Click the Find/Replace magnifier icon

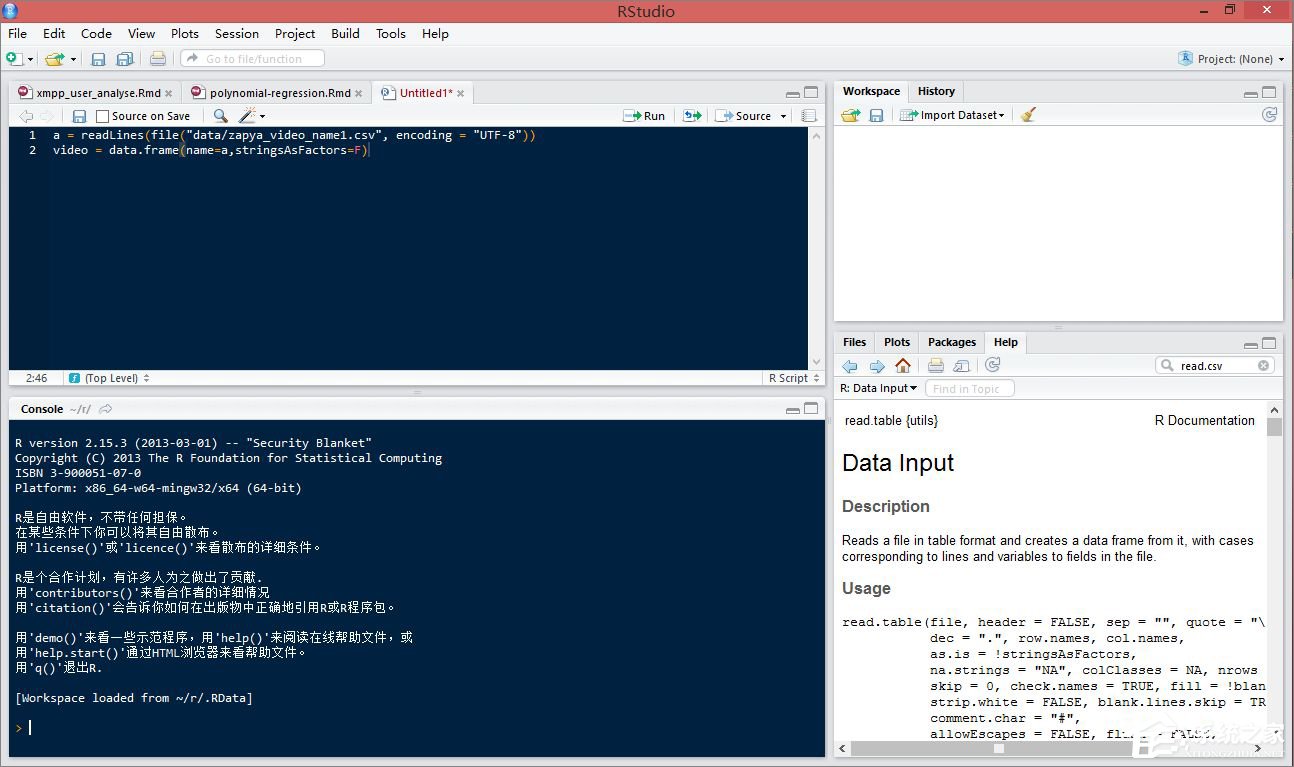[x=220, y=116]
